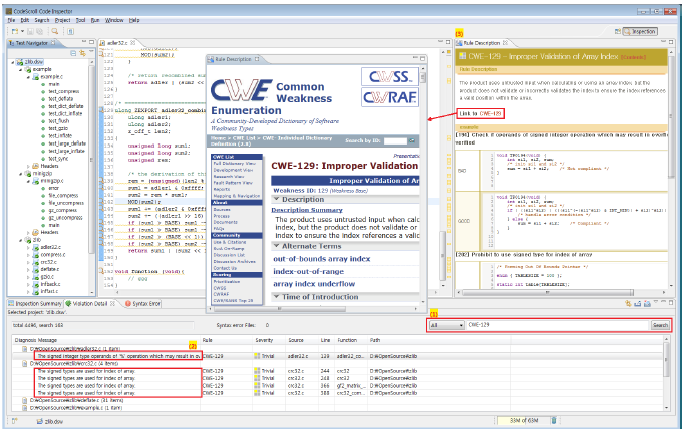Open the Tool menu
Image resolution: width=683 pixels, height=429 pixels.
(81, 20)
